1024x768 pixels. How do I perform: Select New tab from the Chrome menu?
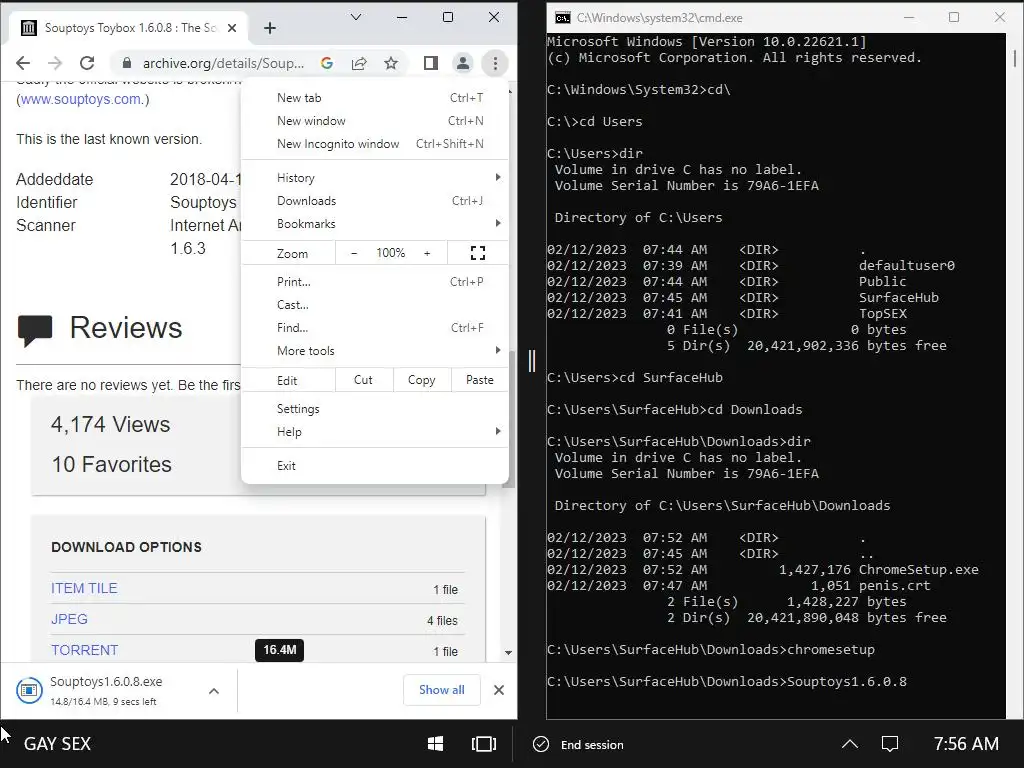(375, 97)
